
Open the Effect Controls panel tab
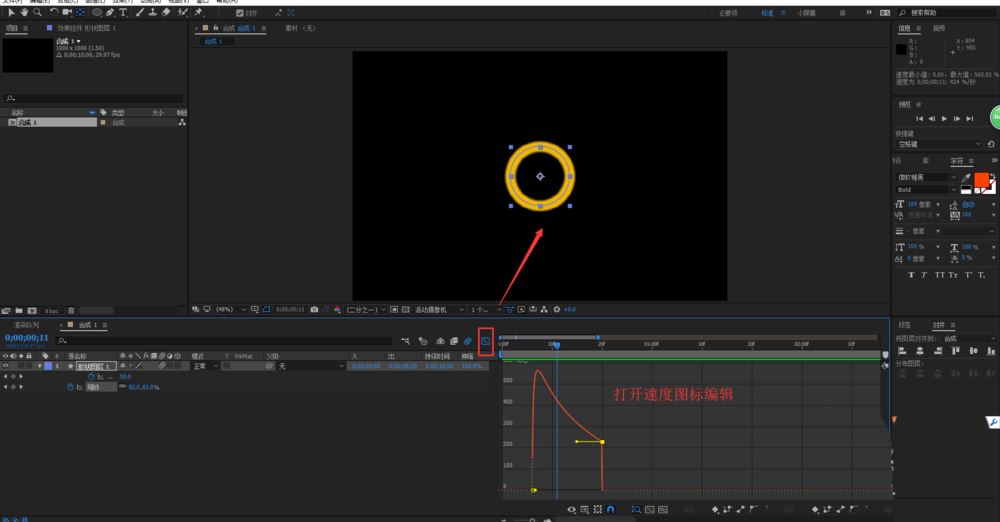[86, 28]
